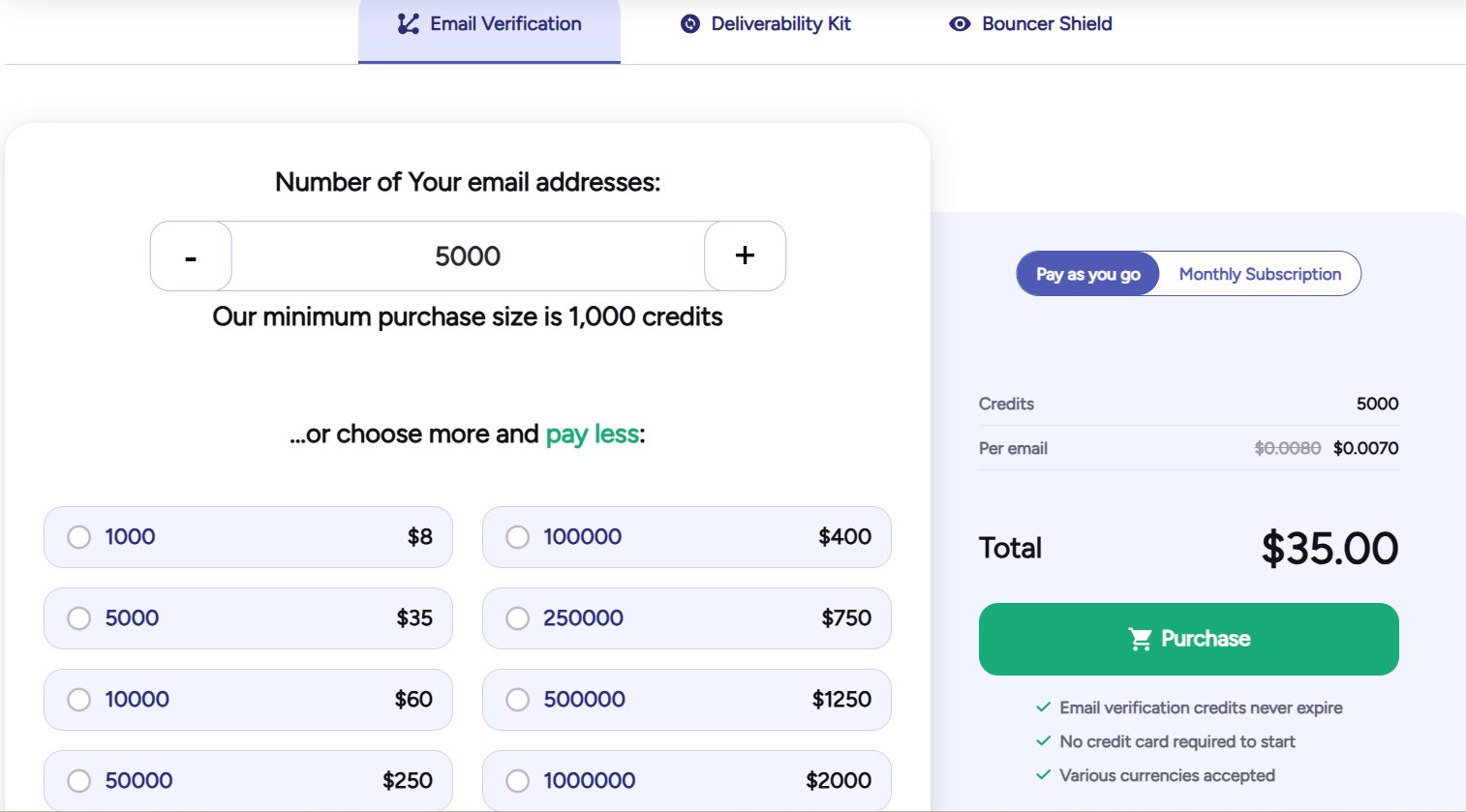The height and width of the screenshot is (812, 1466).
Task: Select the 1000000 credits radio option
Action: [517, 780]
